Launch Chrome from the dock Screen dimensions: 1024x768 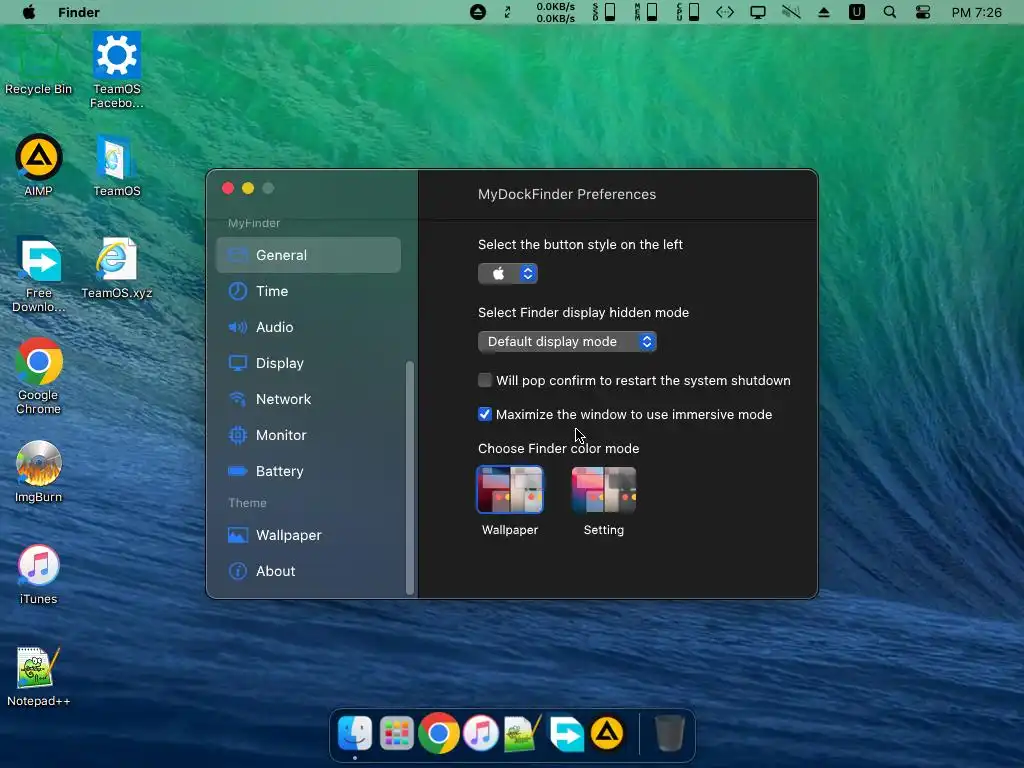438,733
